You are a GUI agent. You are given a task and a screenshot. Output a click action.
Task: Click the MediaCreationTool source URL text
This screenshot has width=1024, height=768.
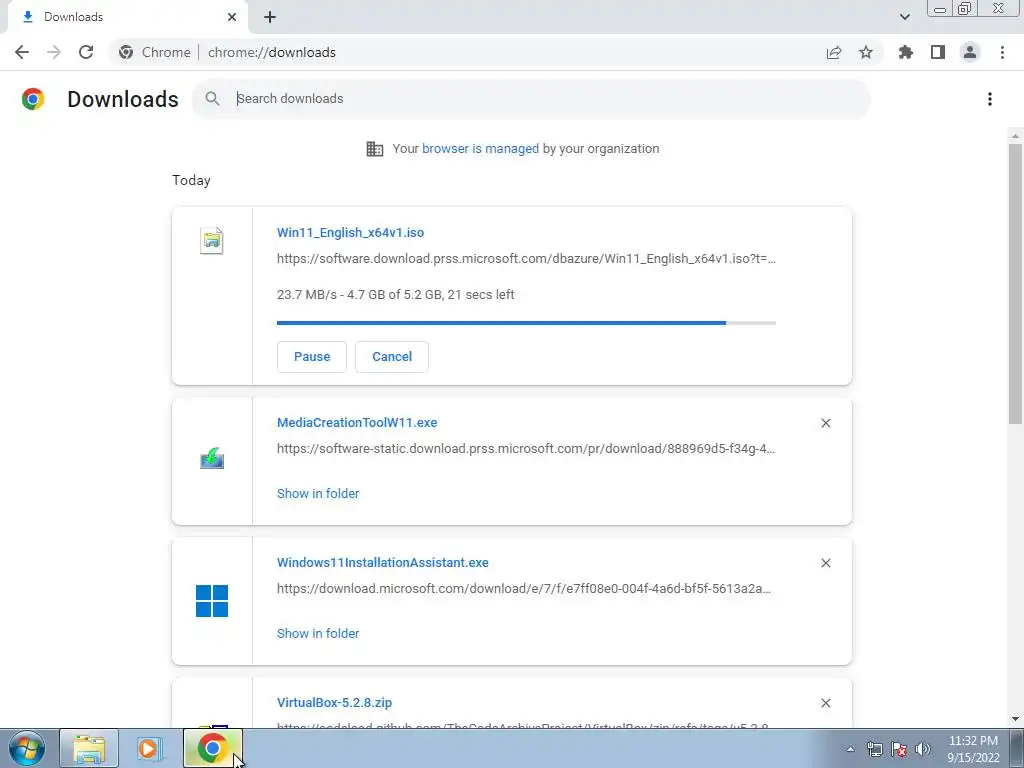(x=526, y=449)
